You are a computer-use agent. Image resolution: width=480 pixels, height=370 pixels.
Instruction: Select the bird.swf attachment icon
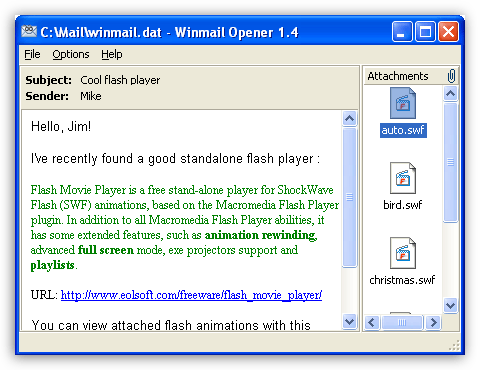[403, 178]
